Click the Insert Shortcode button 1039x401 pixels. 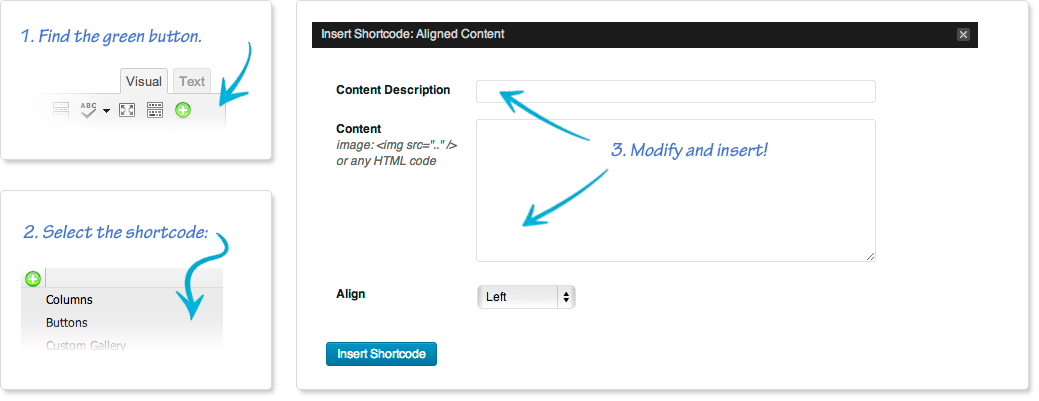[381, 354]
